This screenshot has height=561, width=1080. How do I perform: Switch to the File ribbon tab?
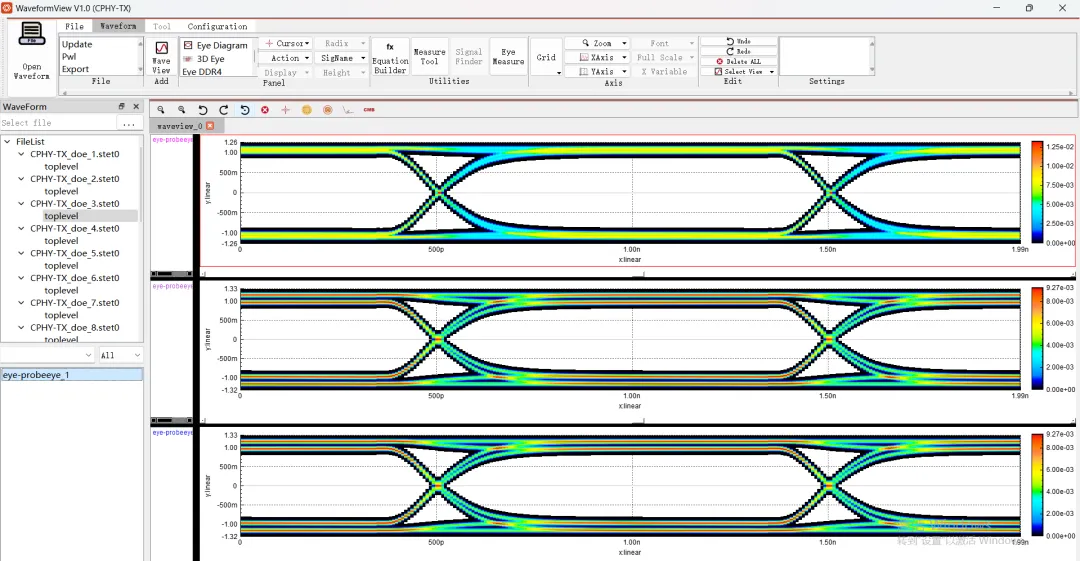tap(74, 26)
